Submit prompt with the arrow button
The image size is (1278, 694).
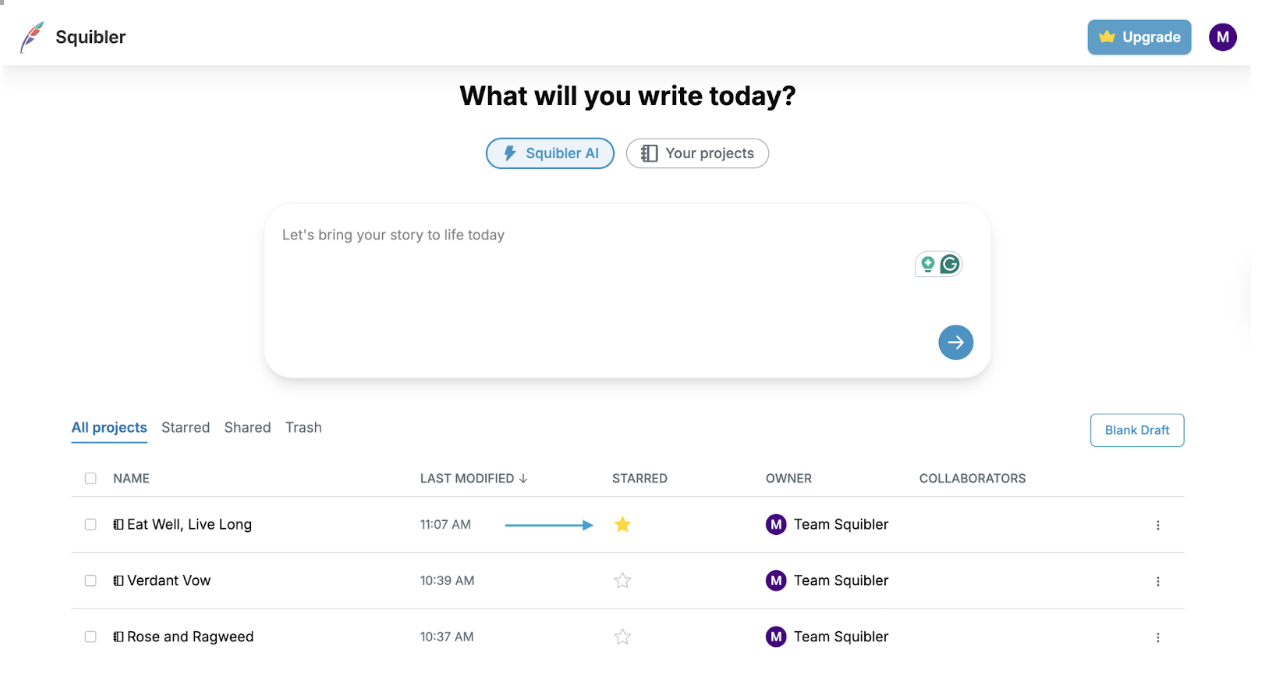tap(955, 342)
